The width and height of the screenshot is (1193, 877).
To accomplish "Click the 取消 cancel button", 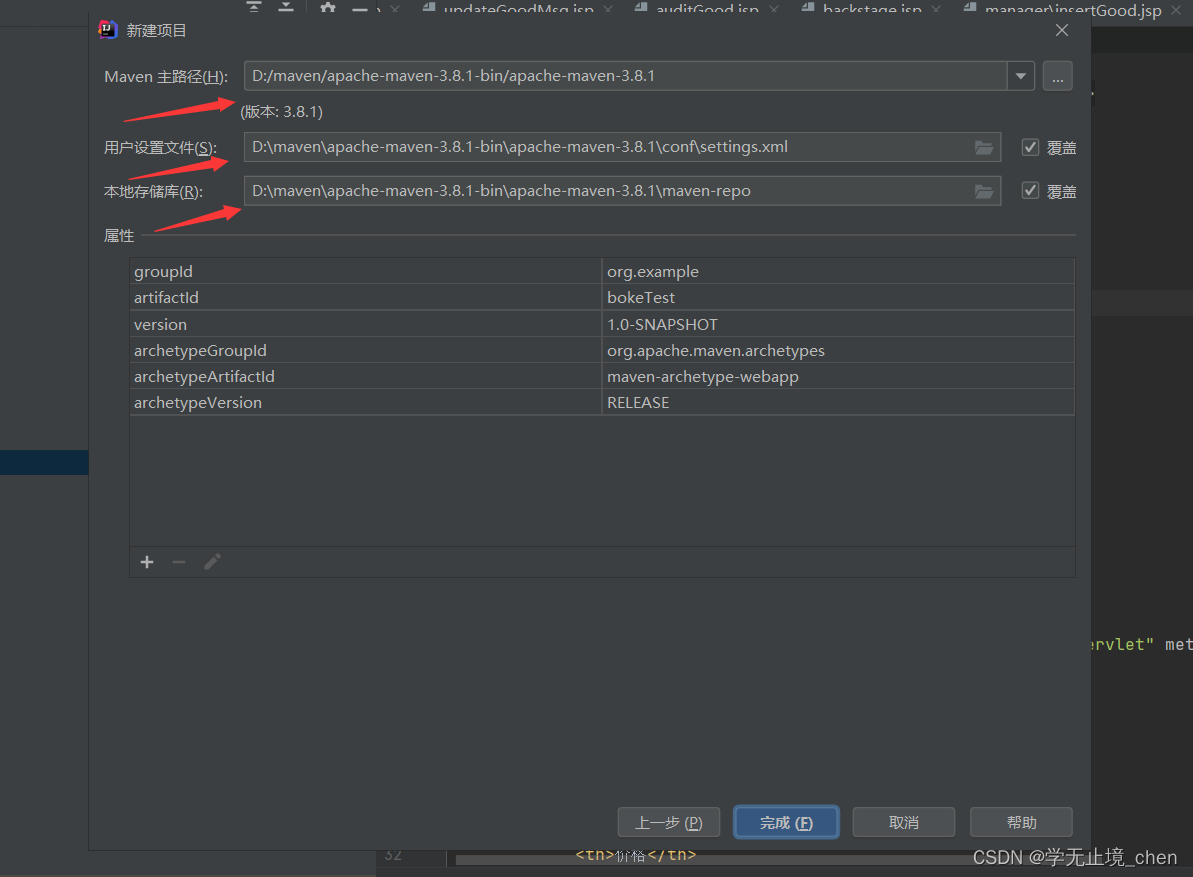I will (x=903, y=822).
